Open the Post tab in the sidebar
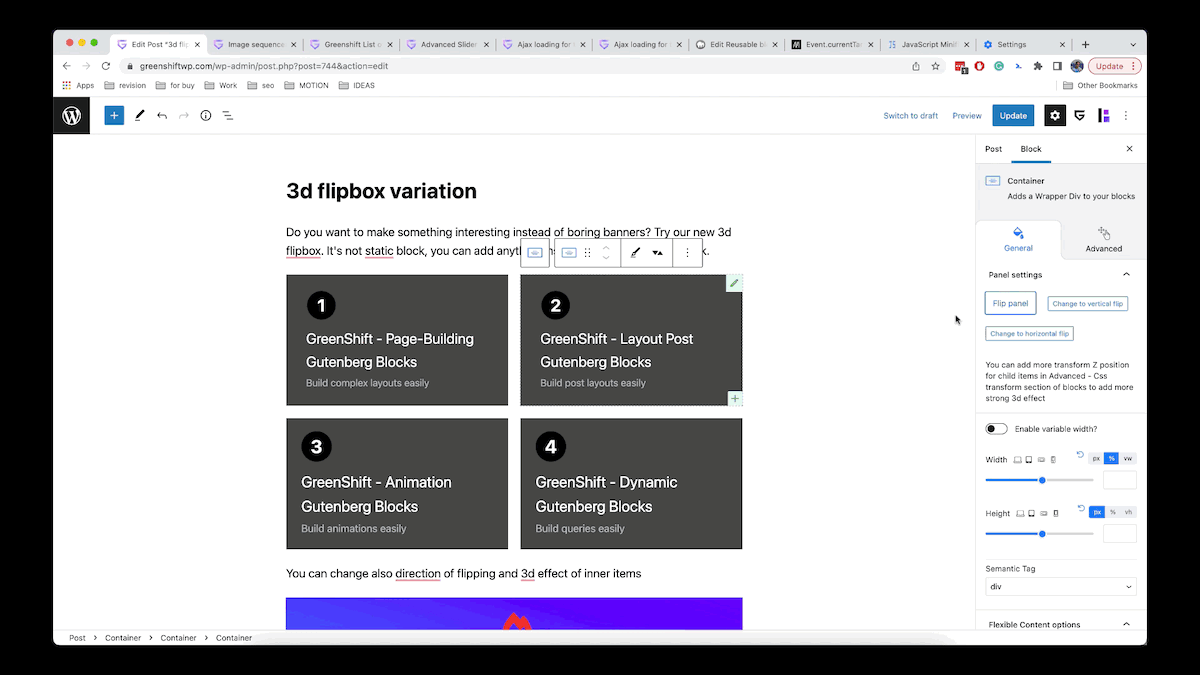This screenshot has width=1200, height=675. [993, 148]
